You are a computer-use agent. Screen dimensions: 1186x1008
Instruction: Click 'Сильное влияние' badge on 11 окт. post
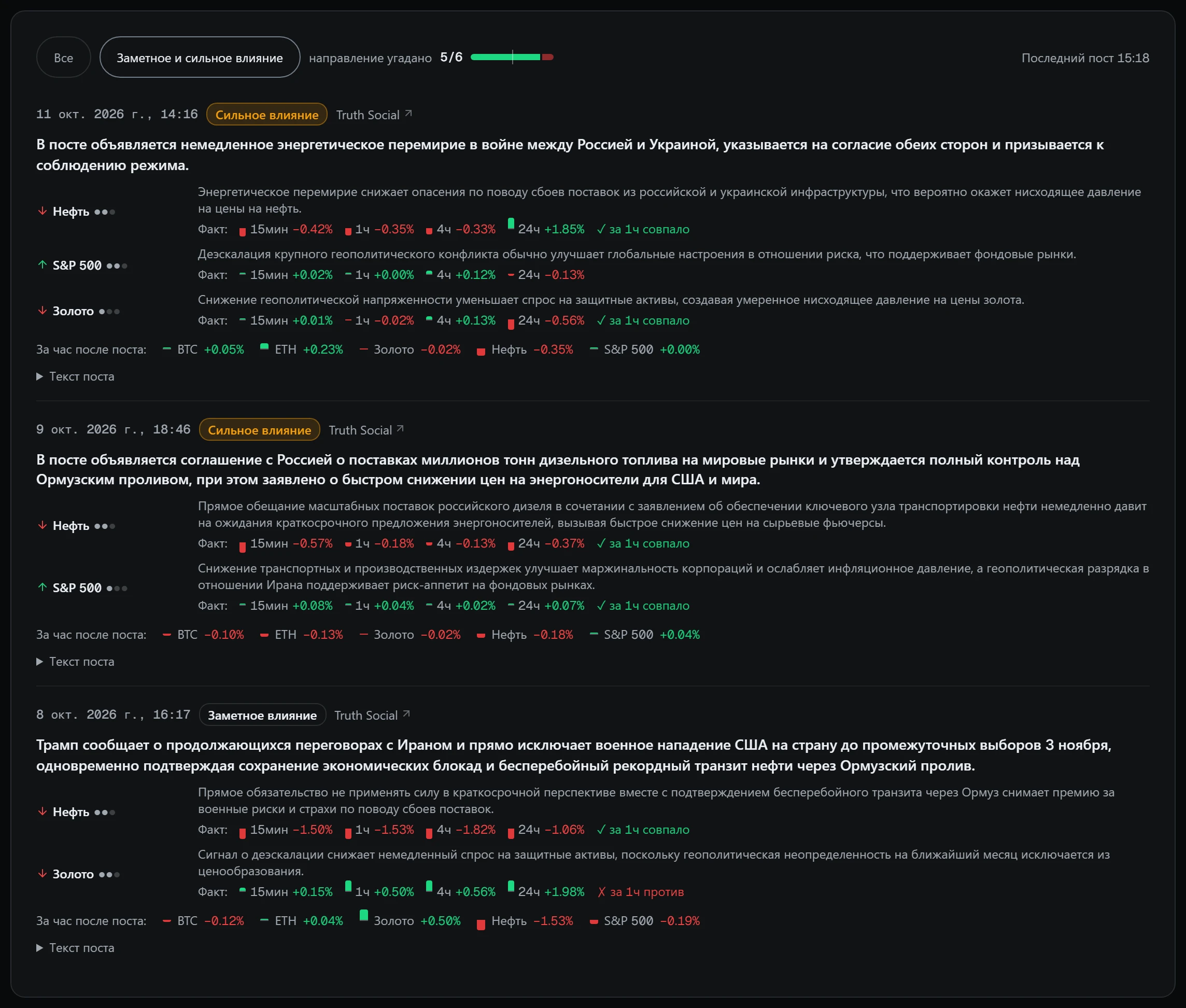coord(267,115)
